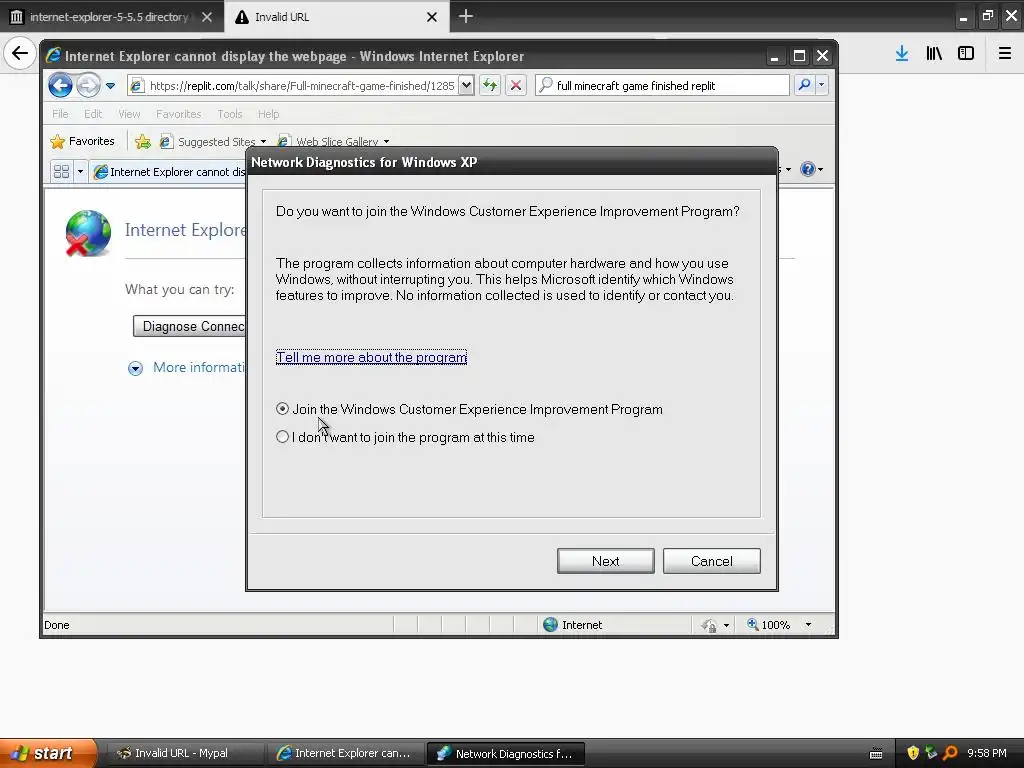
Task: Open the File menu in Internet Explorer
Action: click(60, 114)
